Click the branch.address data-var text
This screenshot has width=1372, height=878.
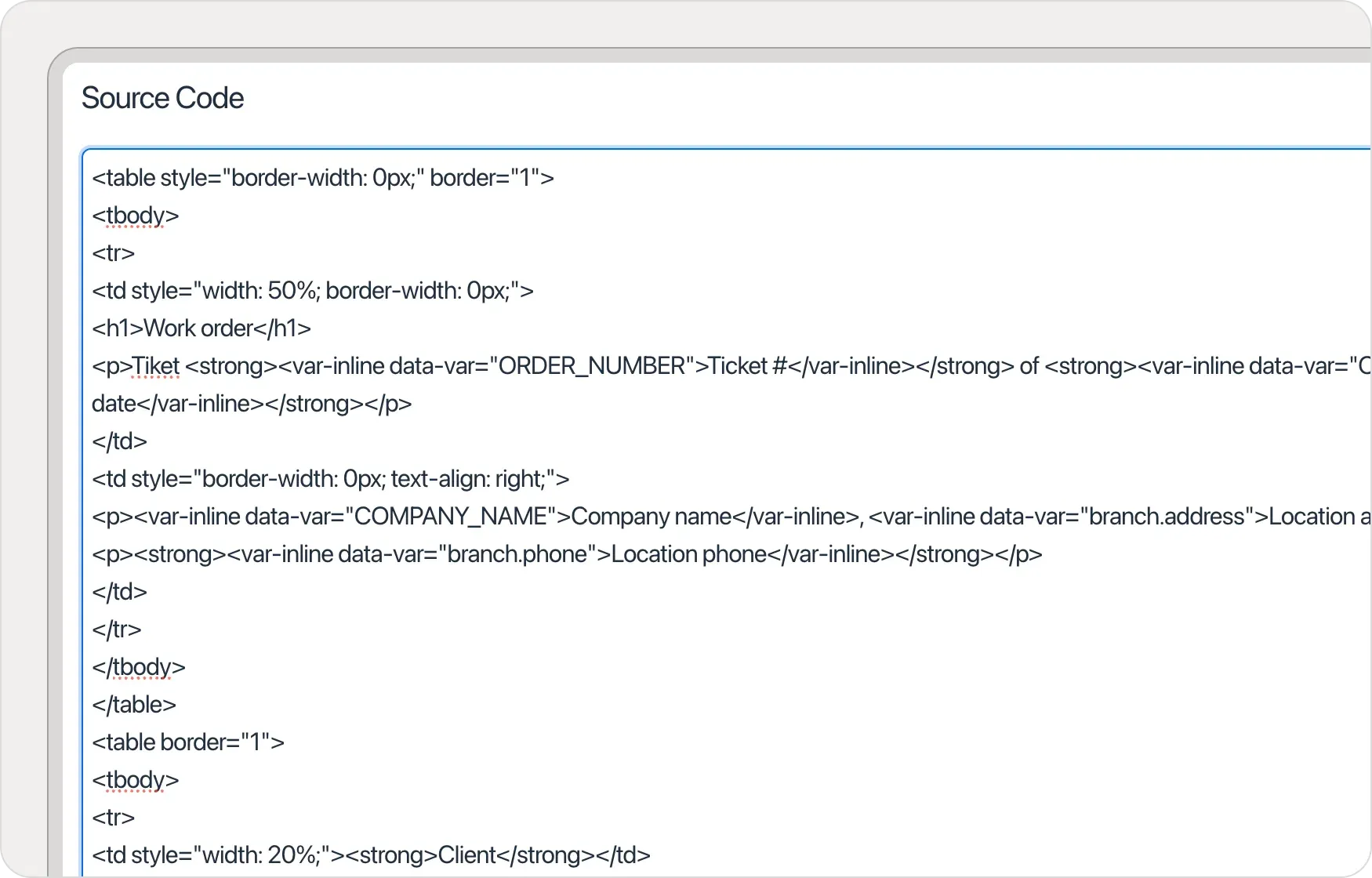(1169, 516)
